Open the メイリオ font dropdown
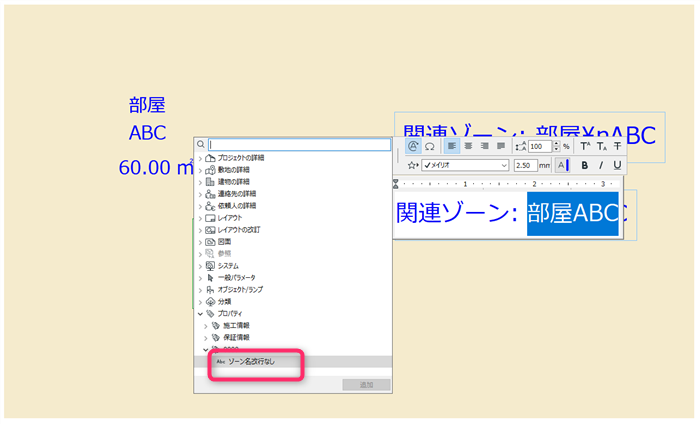Image resolution: width=700 pixels, height=424 pixels. tap(465, 165)
